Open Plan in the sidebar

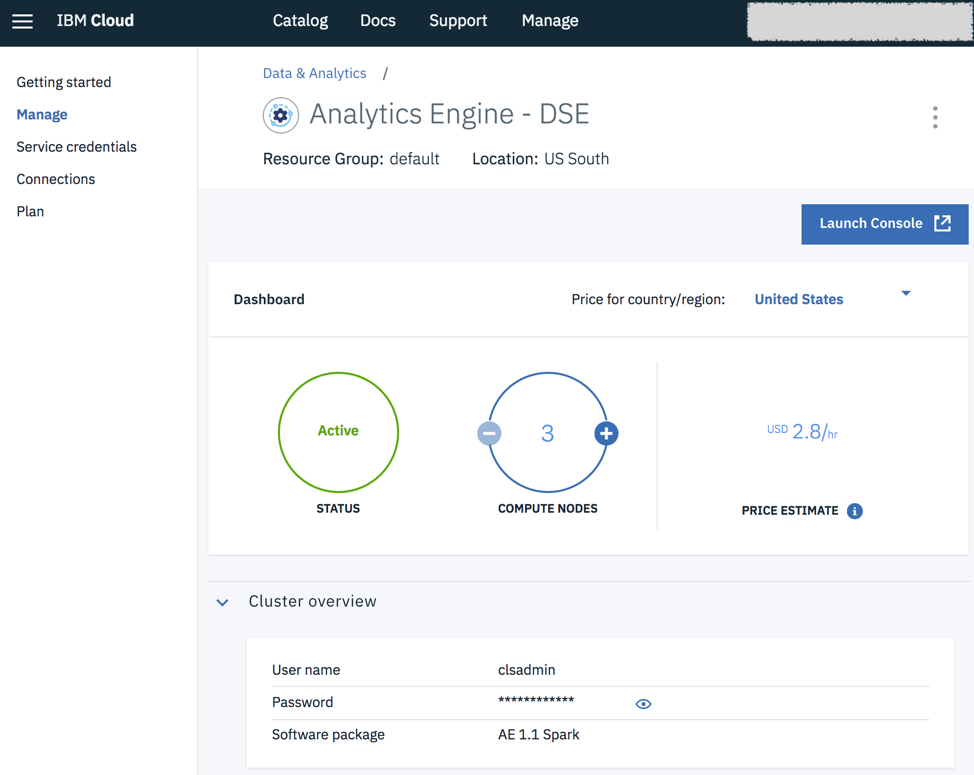(30, 211)
